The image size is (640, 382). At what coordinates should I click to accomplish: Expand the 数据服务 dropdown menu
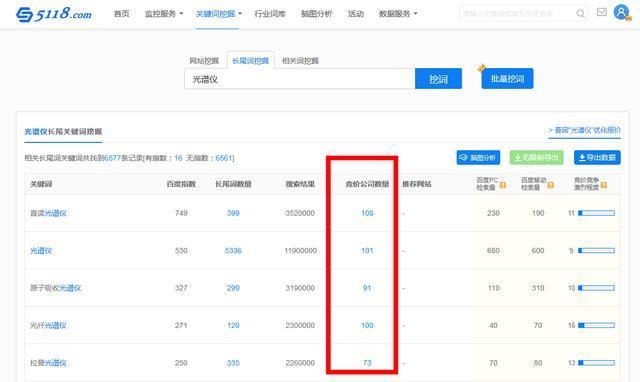[398, 14]
